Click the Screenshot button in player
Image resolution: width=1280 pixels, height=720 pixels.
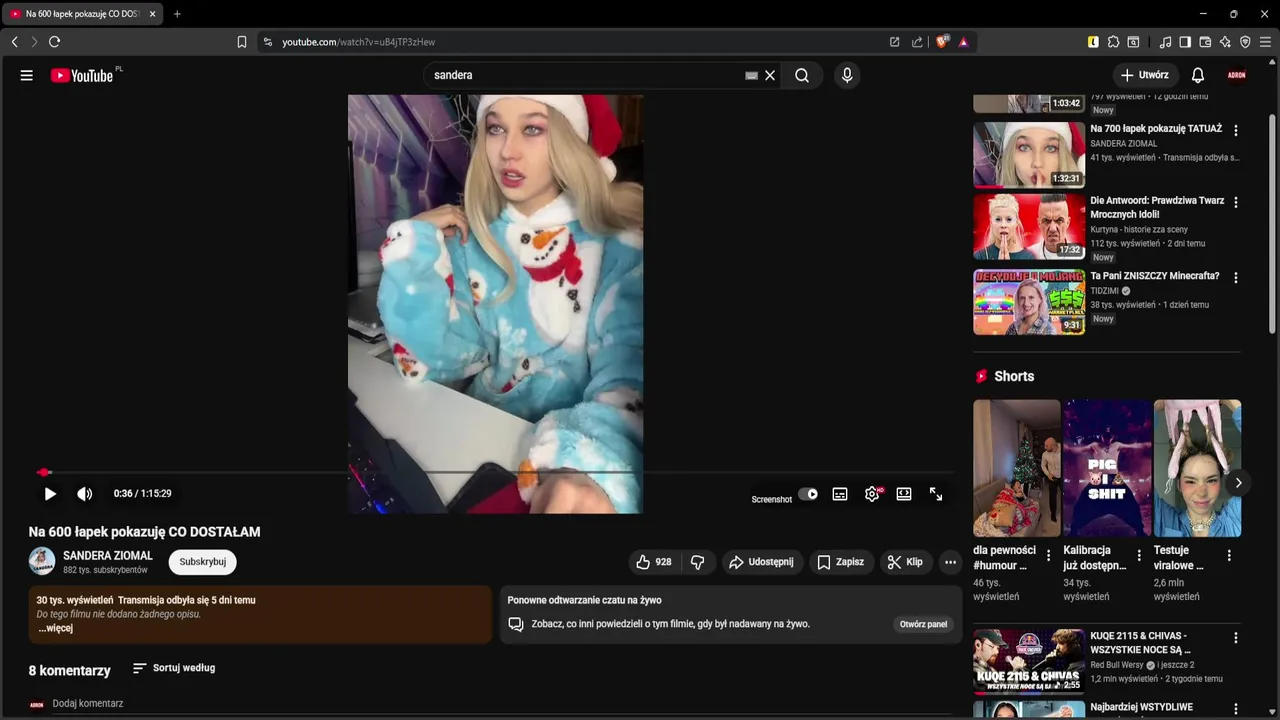click(771, 499)
